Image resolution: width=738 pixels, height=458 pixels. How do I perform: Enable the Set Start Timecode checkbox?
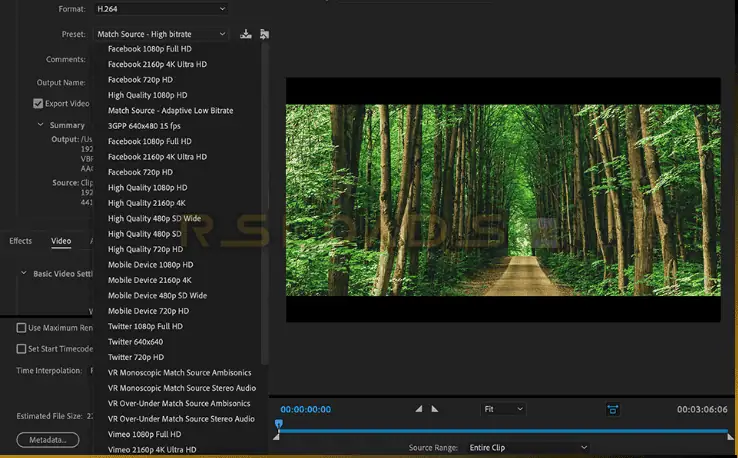pyautogui.click(x=21, y=349)
